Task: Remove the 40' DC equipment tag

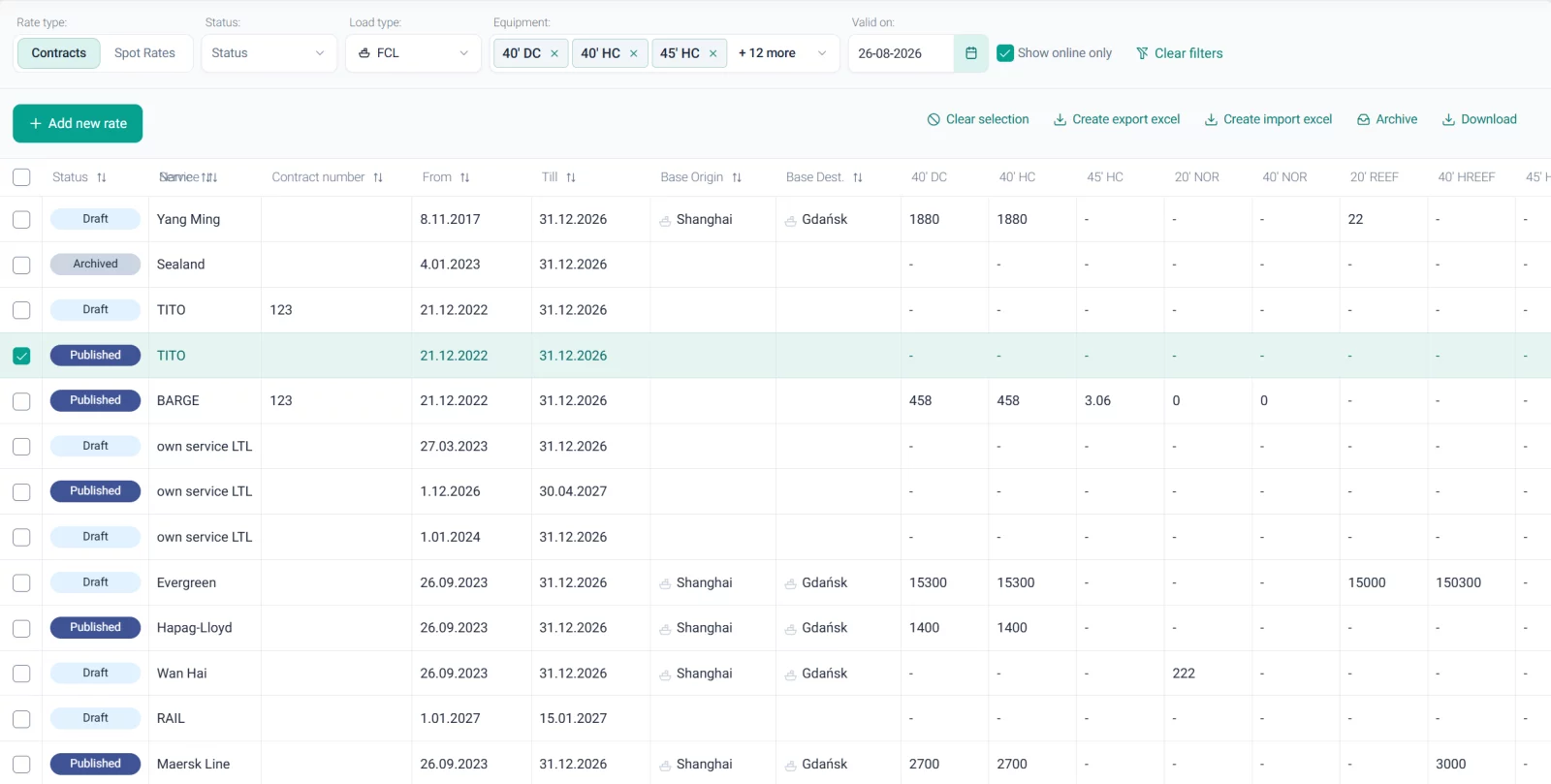Action: [x=554, y=53]
